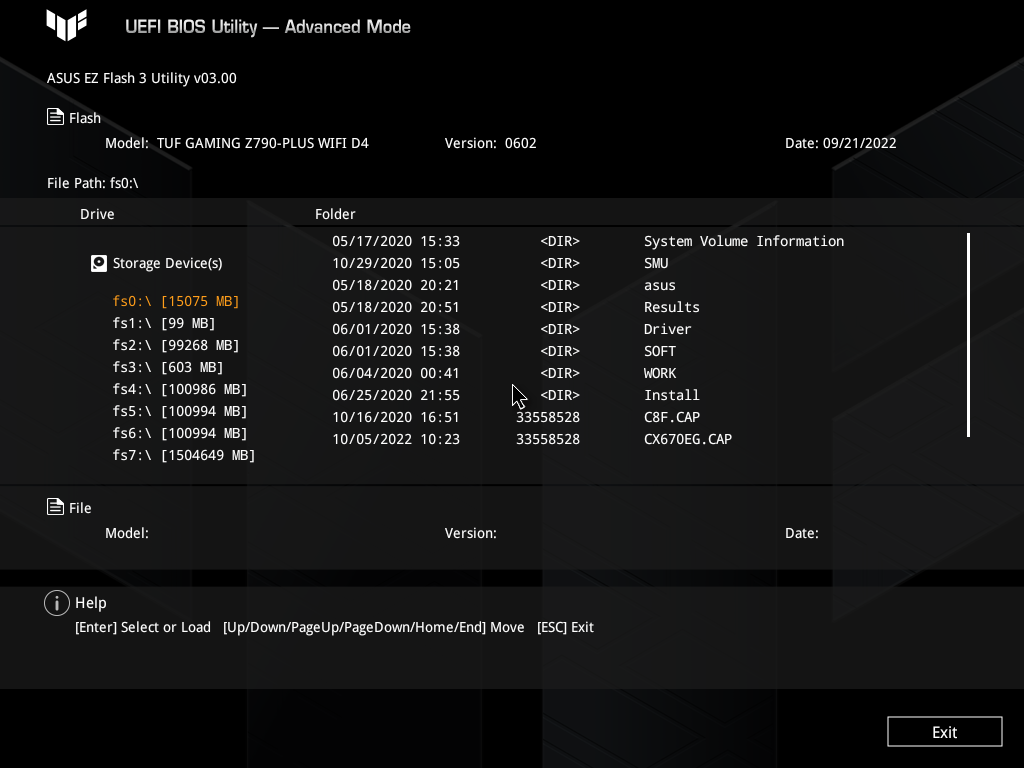
Task: Click the Exit button
Action: pyautogui.click(x=944, y=731)
